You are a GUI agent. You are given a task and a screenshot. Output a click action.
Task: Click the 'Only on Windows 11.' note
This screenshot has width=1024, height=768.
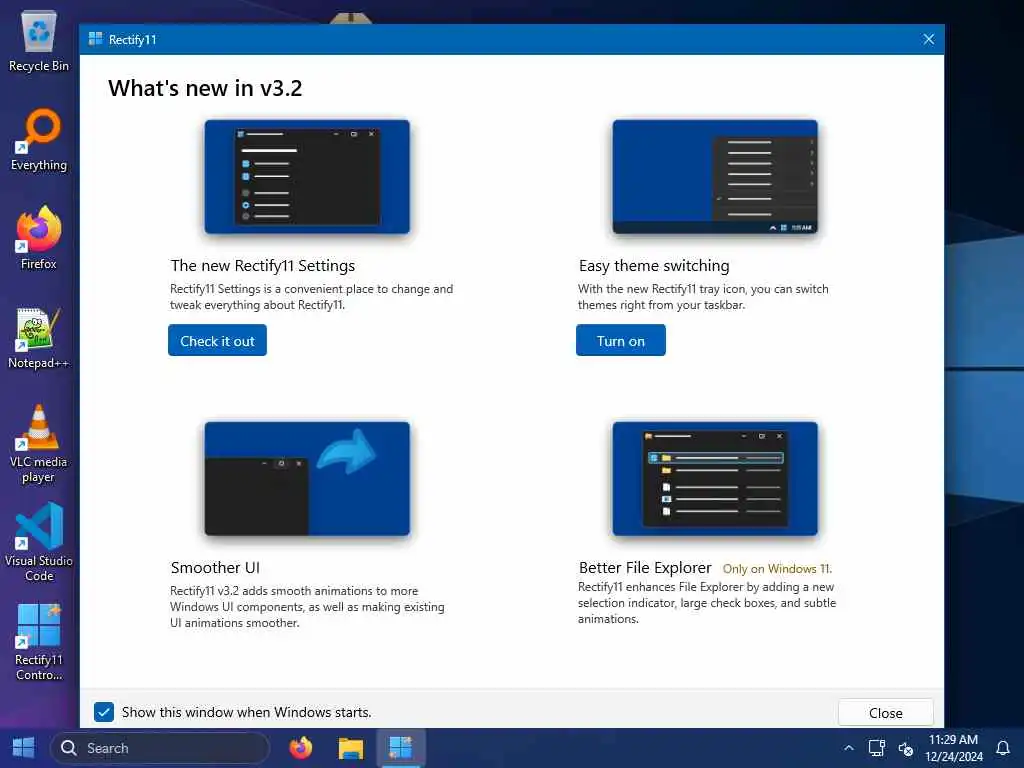click(777, 569)
